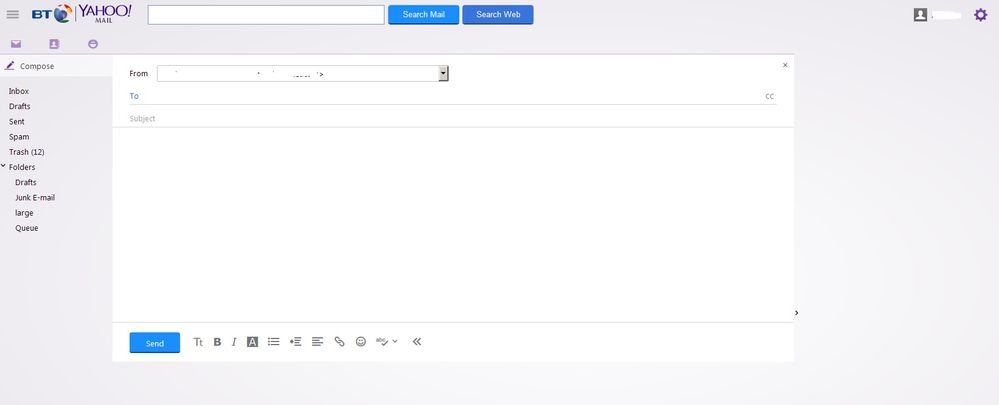Open the emoticon picker
This screenshot has width=999, height=405.
coord(361,342)
